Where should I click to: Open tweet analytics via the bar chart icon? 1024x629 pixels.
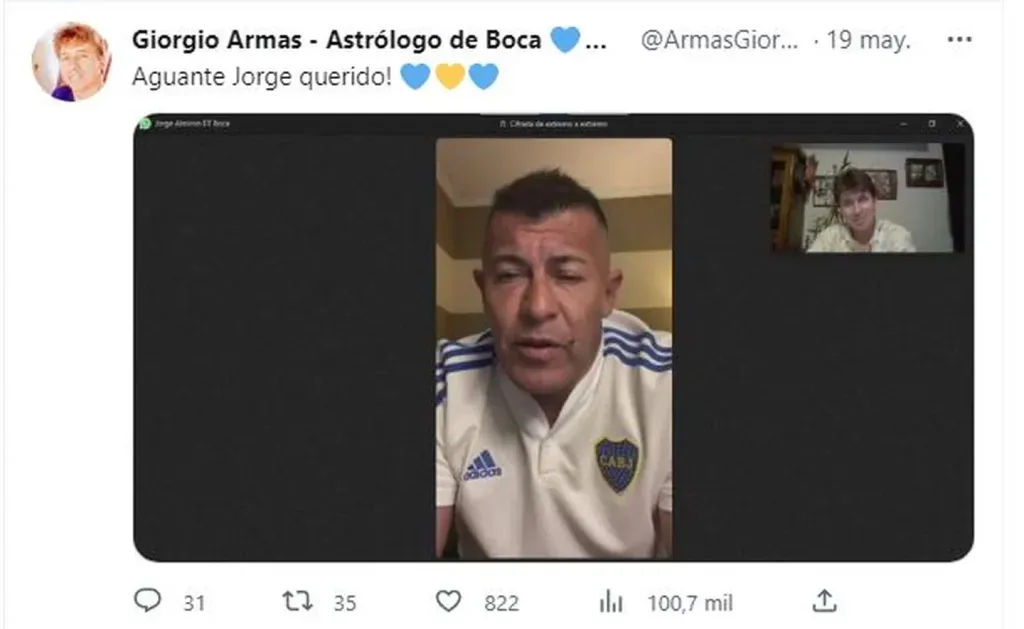[611, 602]
